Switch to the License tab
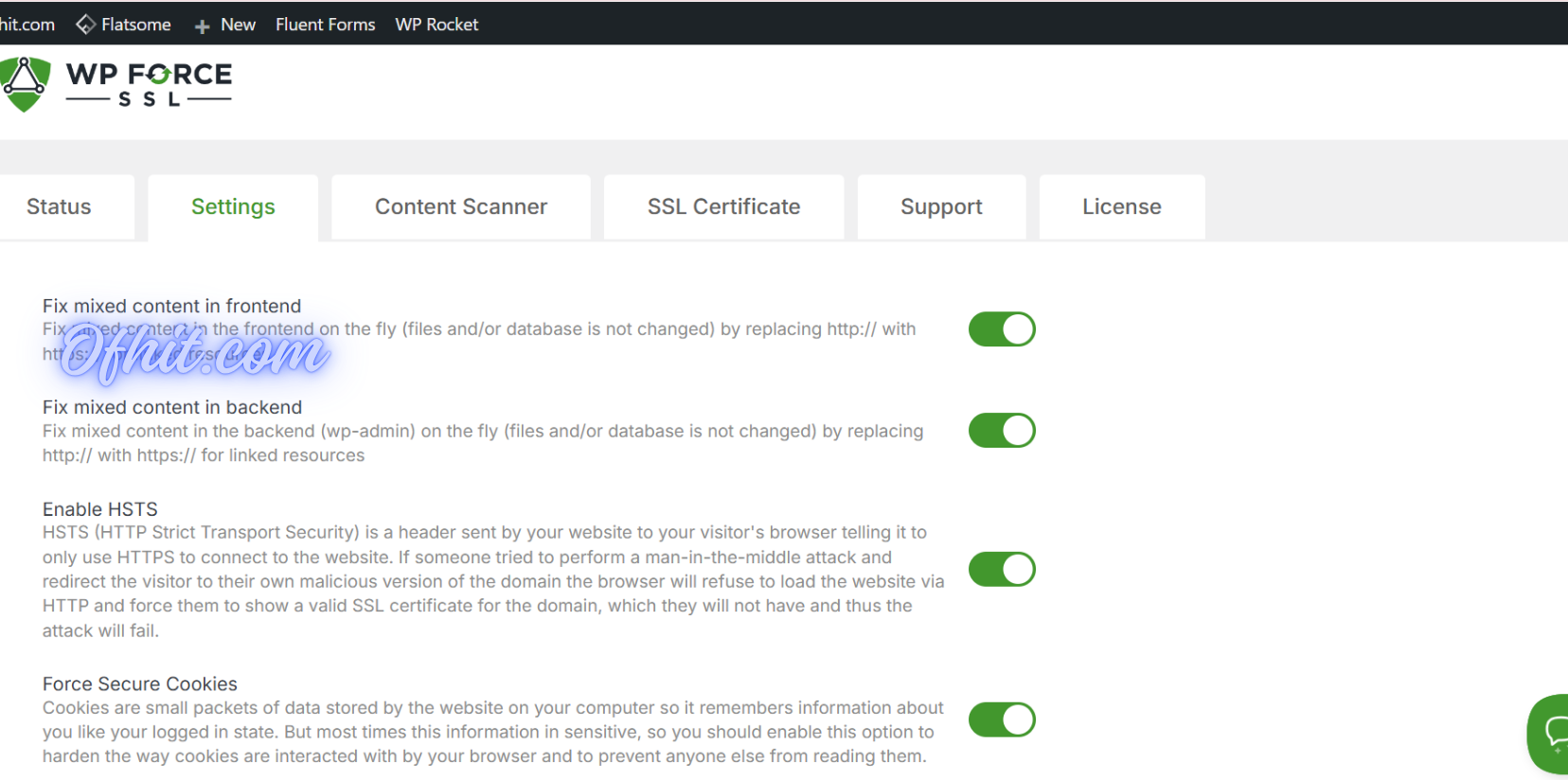This screenshot has height=780, width=1568. click(x=1121, y=207)
